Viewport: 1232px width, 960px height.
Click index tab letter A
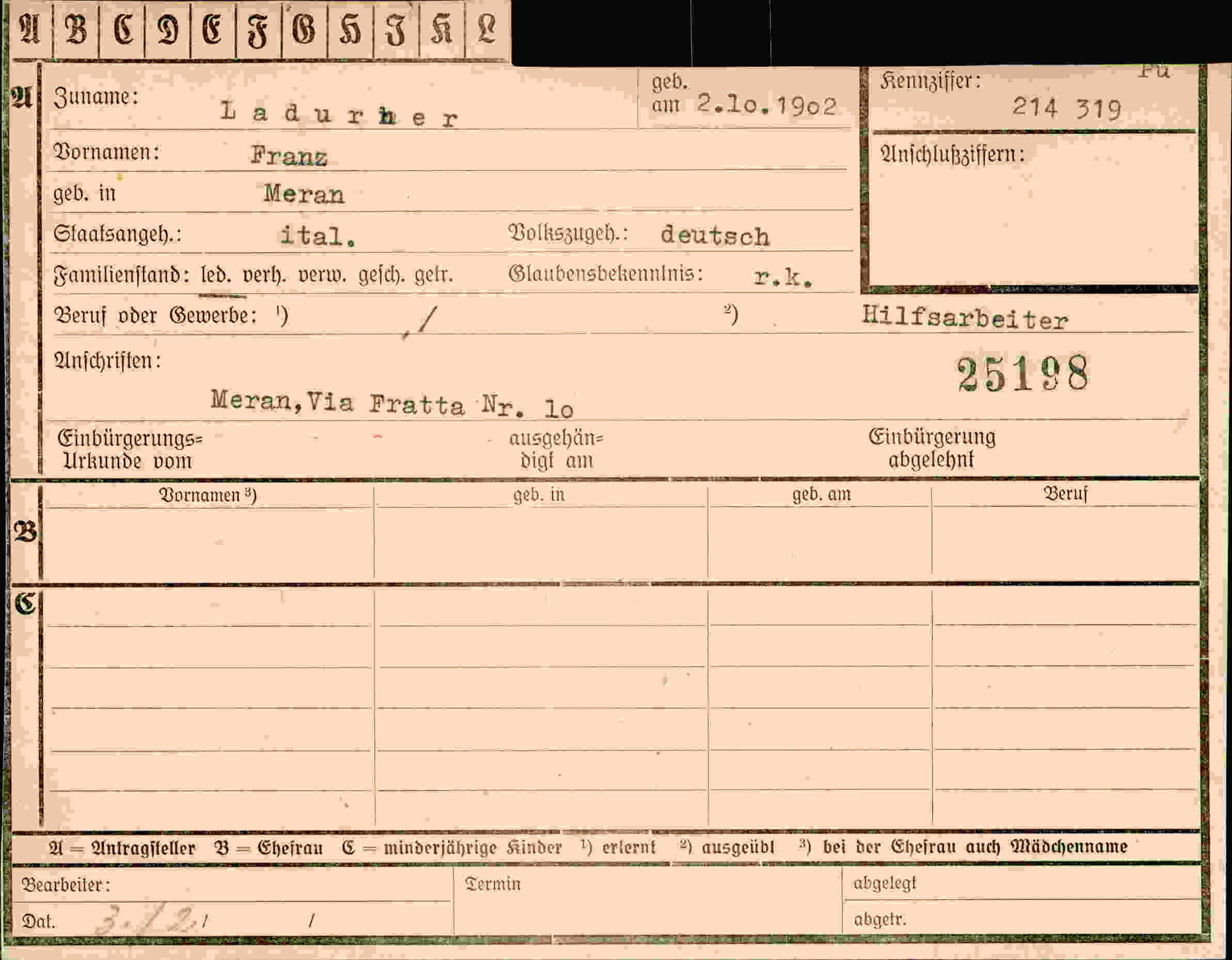point(29,29)
